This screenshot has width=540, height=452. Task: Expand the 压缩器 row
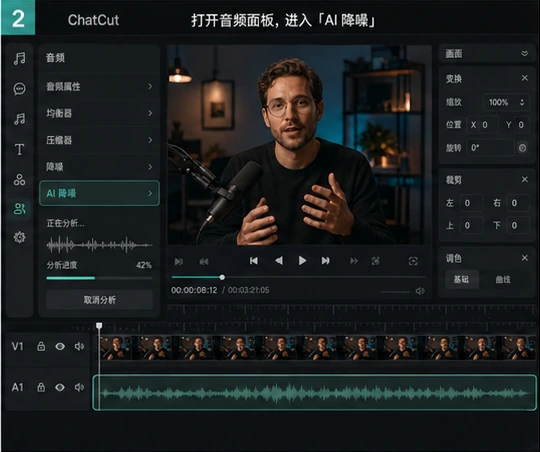(x=99, y=140)
